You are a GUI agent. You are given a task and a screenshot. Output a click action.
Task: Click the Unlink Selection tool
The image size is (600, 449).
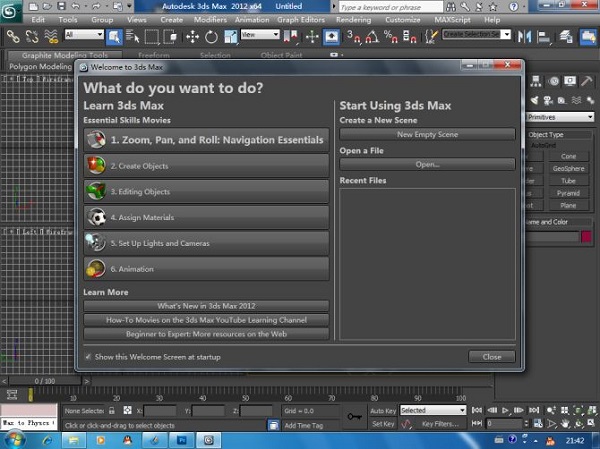click(32, 37)
